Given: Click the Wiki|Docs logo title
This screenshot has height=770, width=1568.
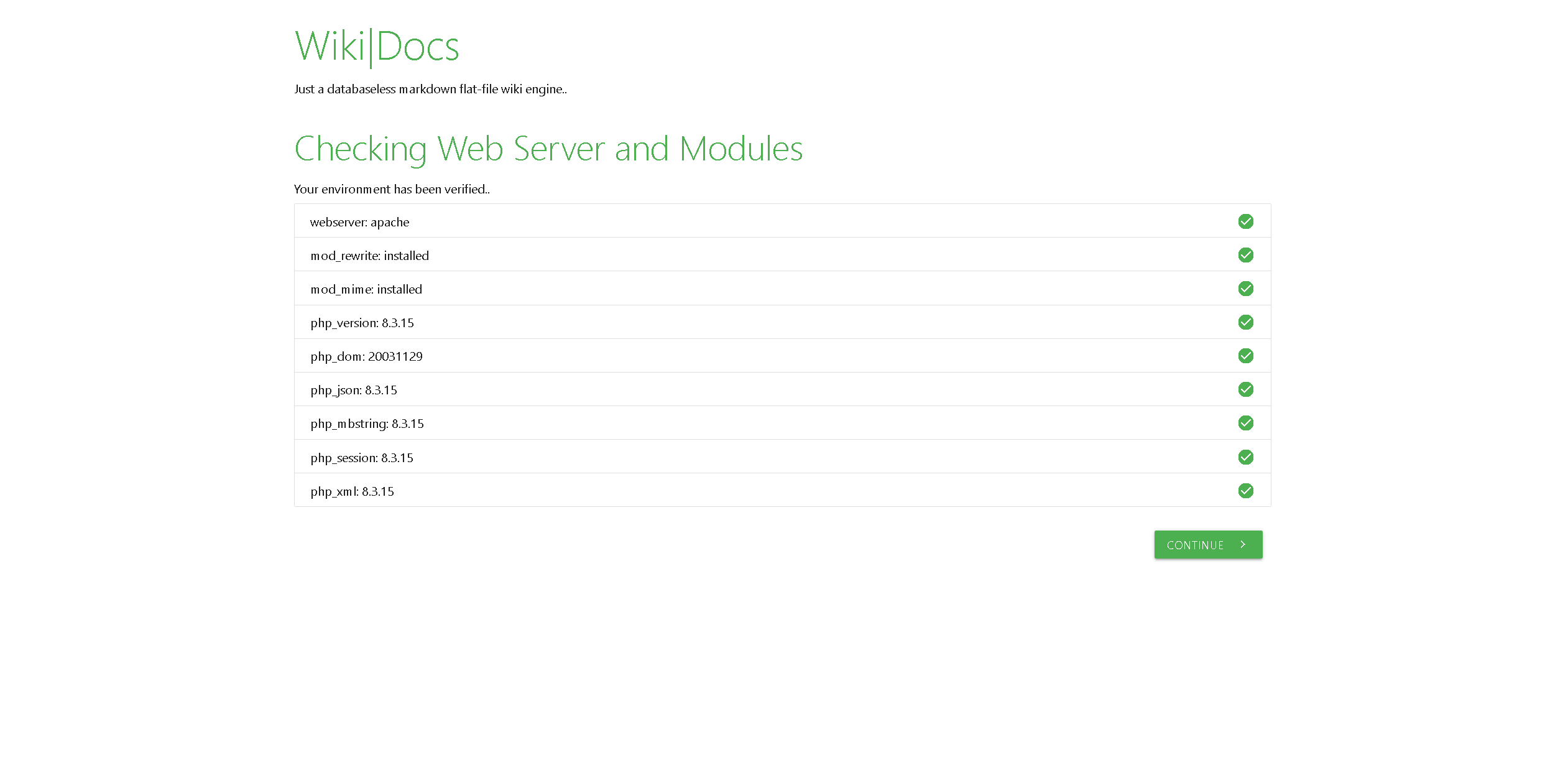Looking at the screenshot, I should (x=377, y=47).
